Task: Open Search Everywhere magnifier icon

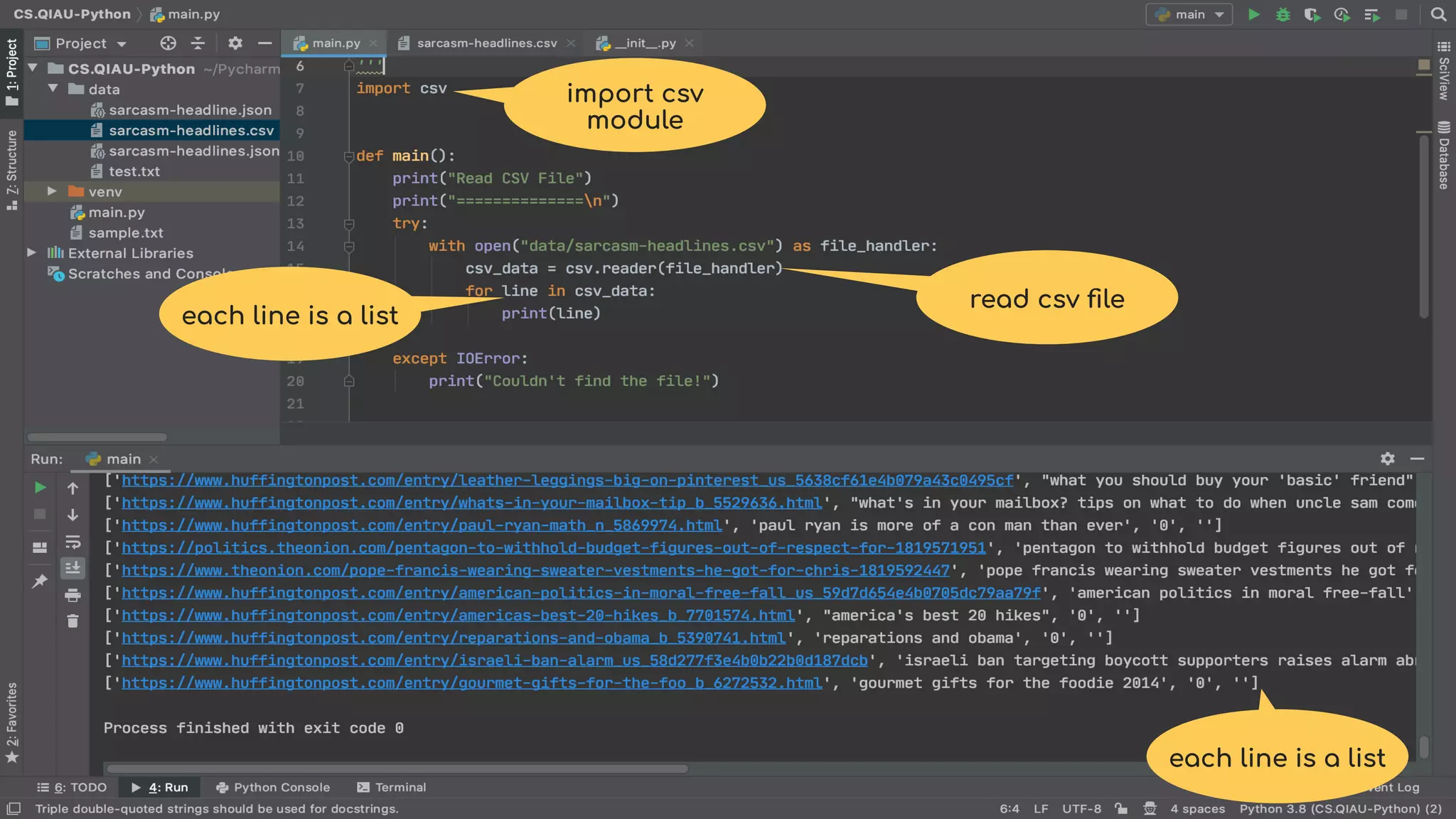Action: 1438,14
